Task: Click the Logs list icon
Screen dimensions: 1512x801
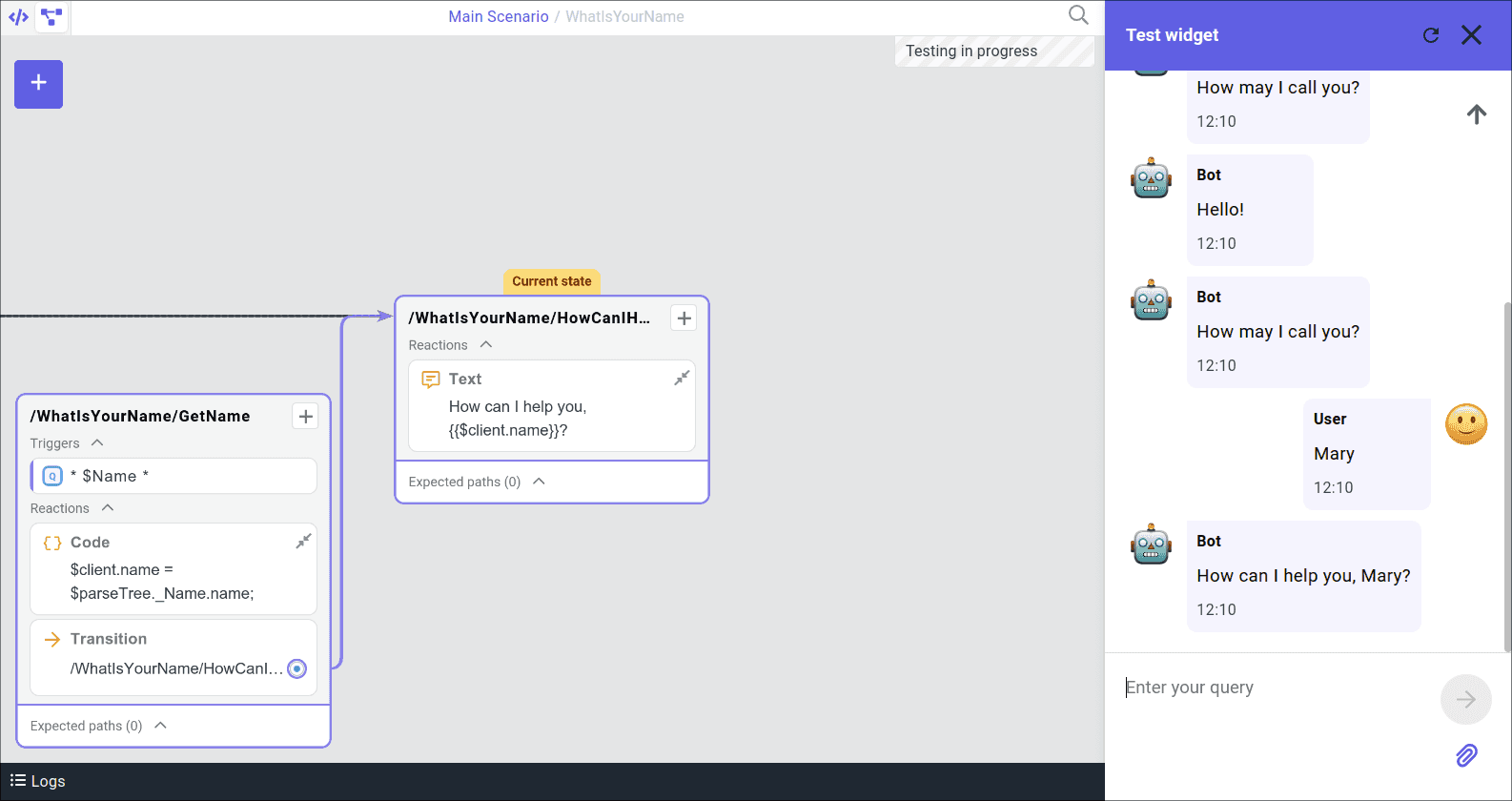Action: coord(17,780)
